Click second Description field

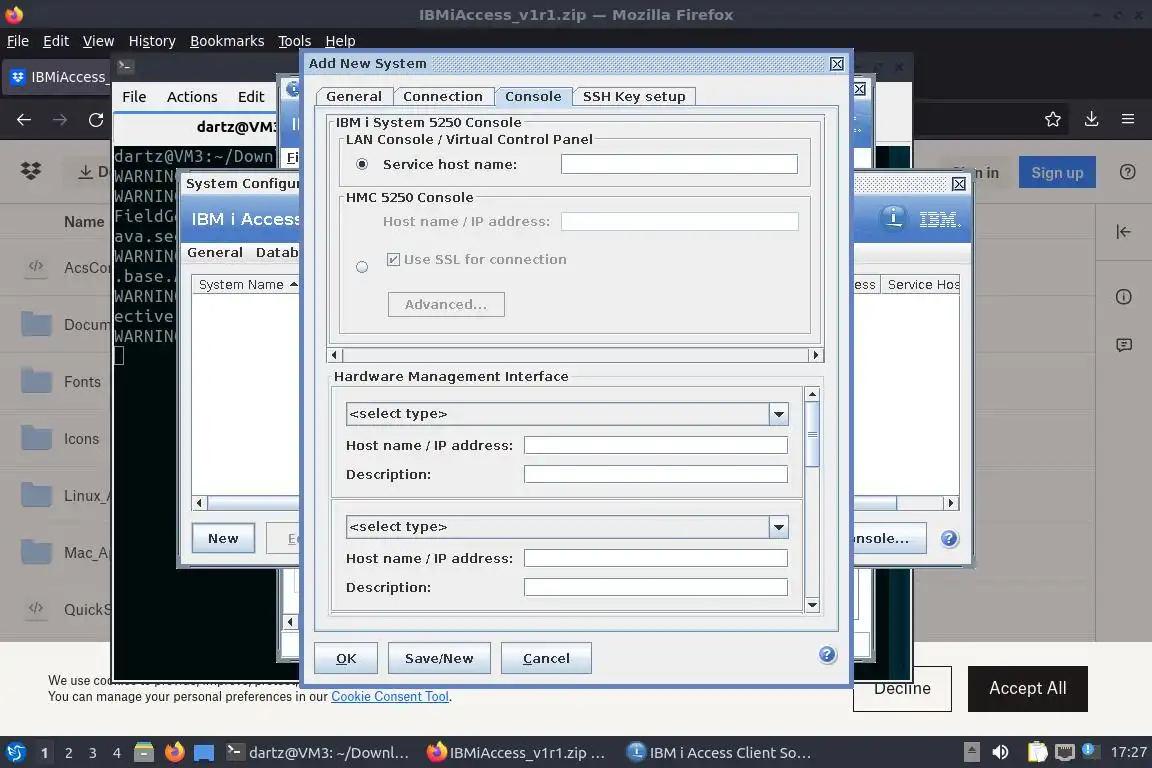655,587
